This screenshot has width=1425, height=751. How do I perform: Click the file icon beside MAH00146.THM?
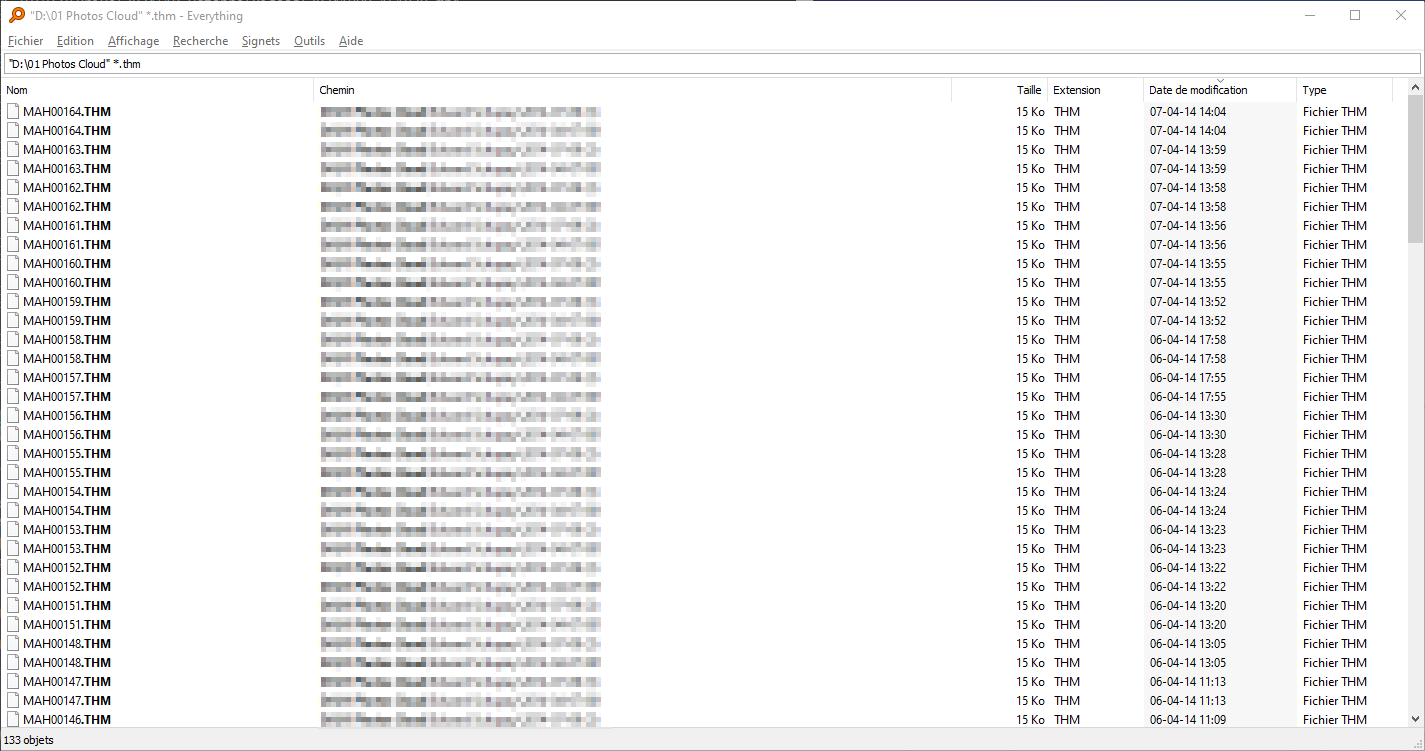click(13, 720)
